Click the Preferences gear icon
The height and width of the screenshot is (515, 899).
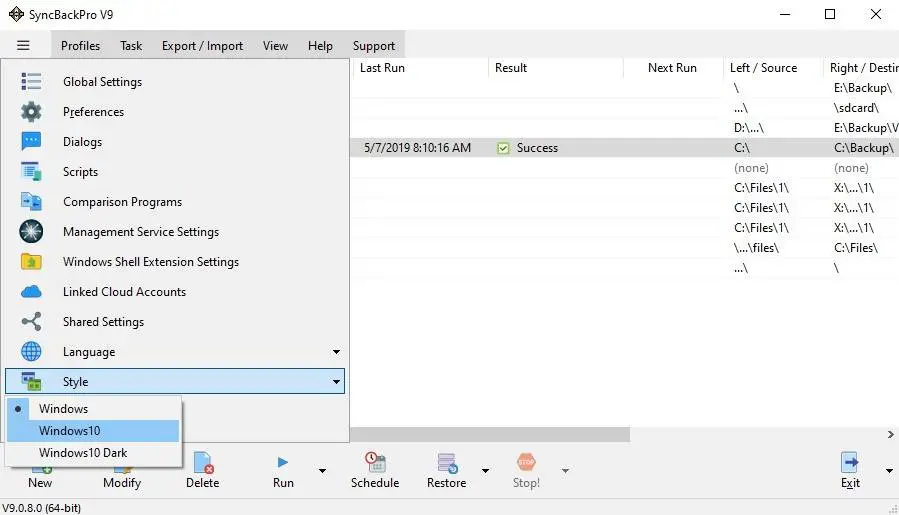click(x=31, y=112)
